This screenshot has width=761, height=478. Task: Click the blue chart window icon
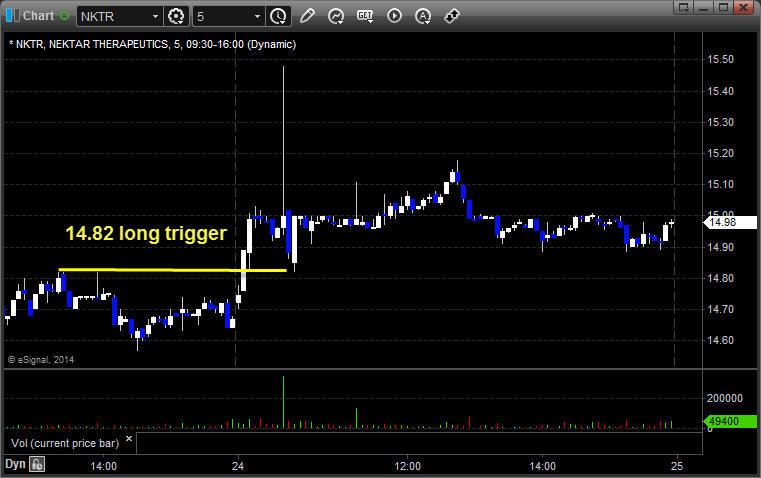pos(13,16)
